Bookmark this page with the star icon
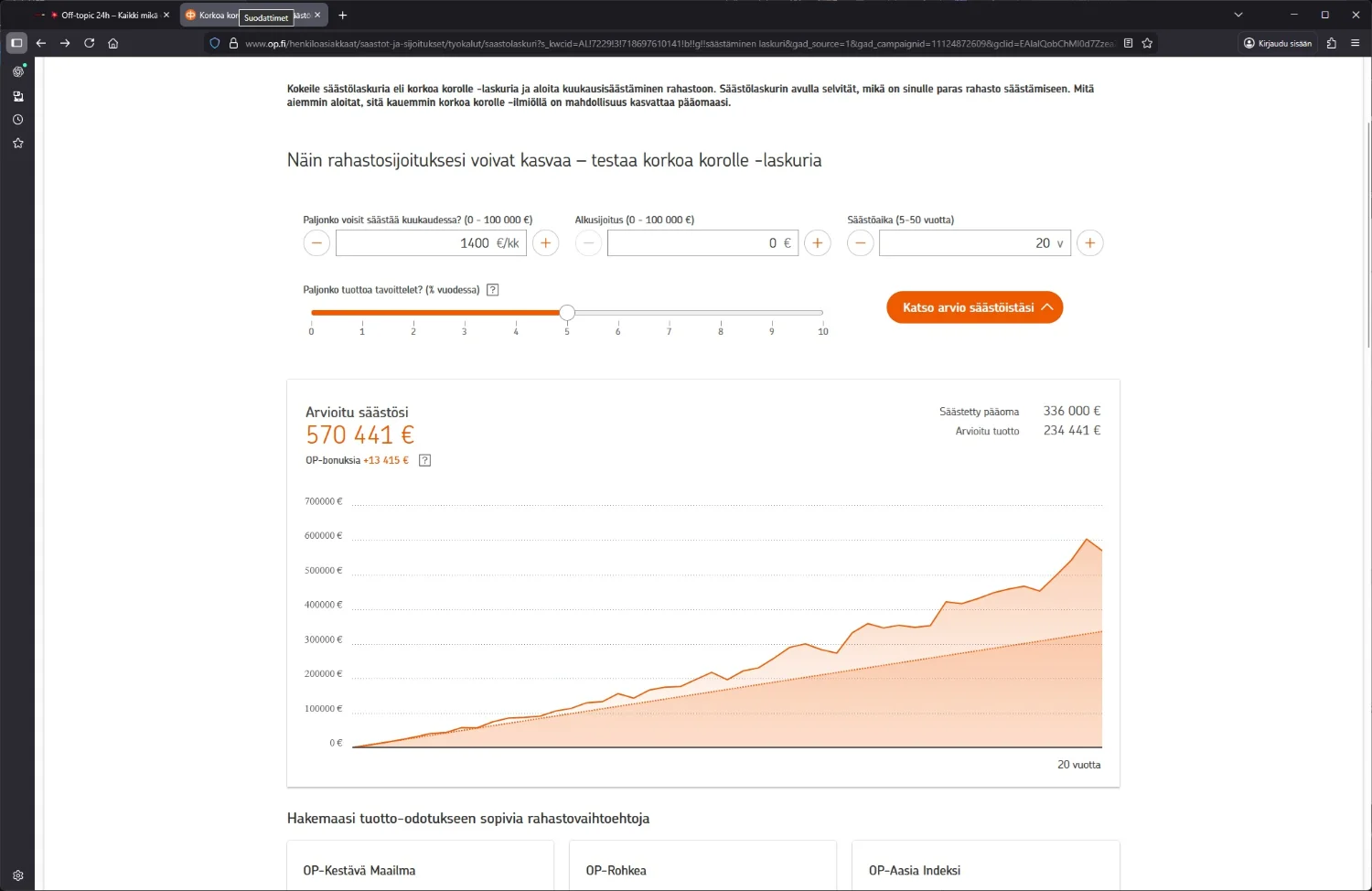This screenshot has height=891, width=1372. coord(1147,43)
